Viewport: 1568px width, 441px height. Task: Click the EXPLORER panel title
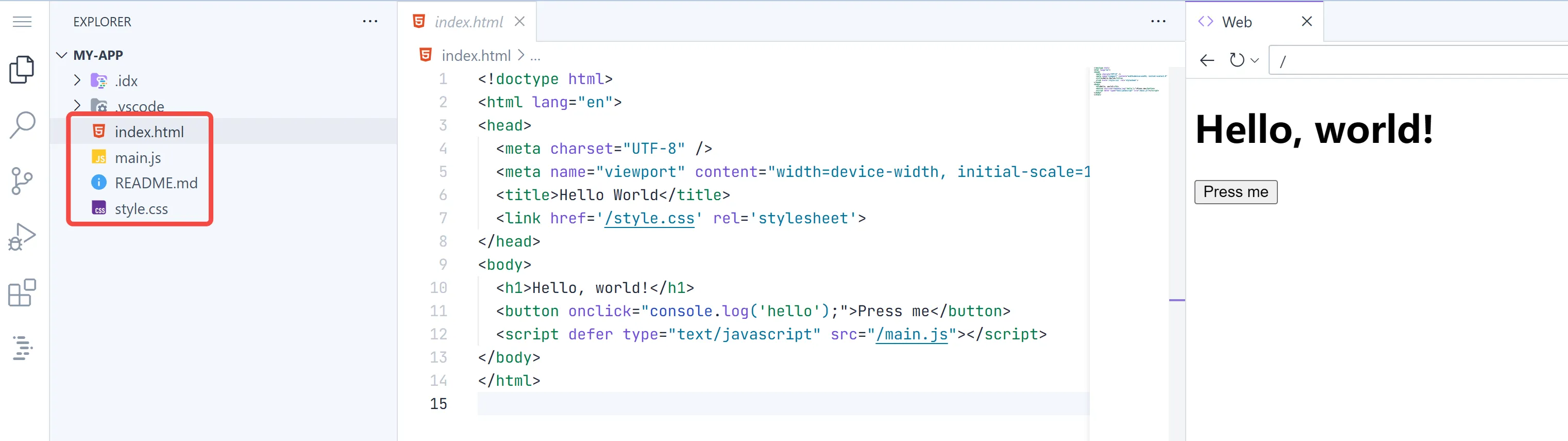[102, 22]
